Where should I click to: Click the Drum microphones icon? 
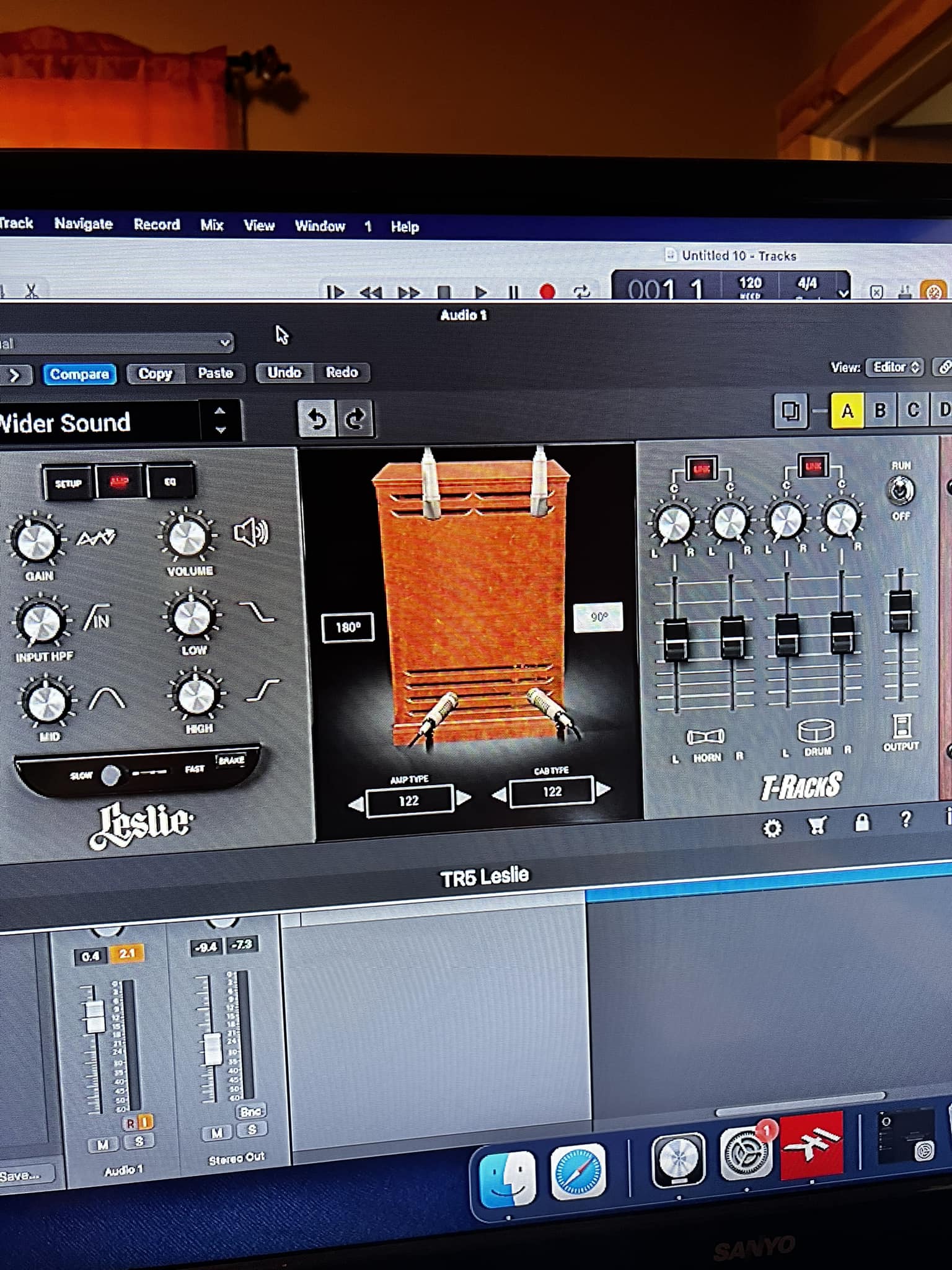coord(816,731)
